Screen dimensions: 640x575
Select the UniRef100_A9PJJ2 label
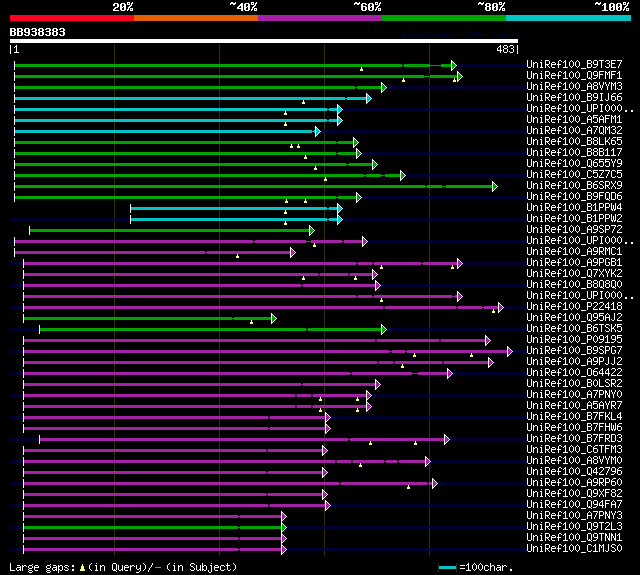574,362
